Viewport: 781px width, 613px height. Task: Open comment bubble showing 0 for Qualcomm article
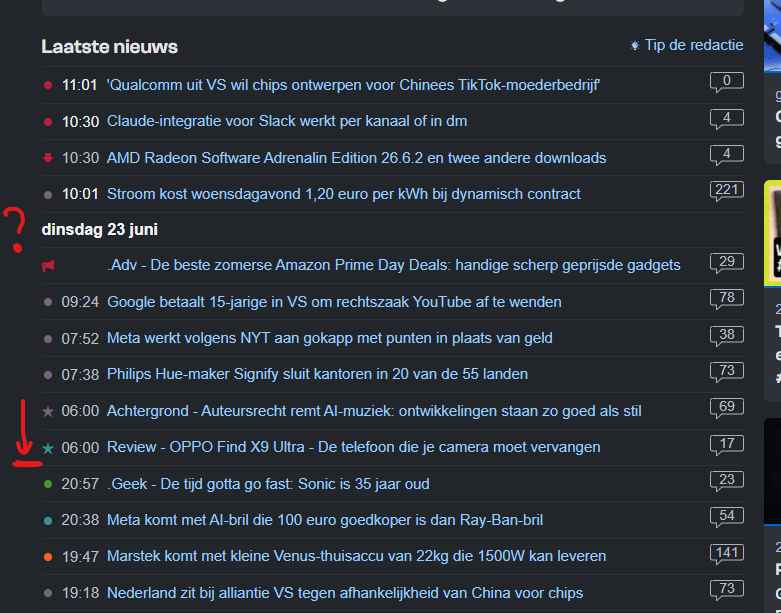coord(727,82)
